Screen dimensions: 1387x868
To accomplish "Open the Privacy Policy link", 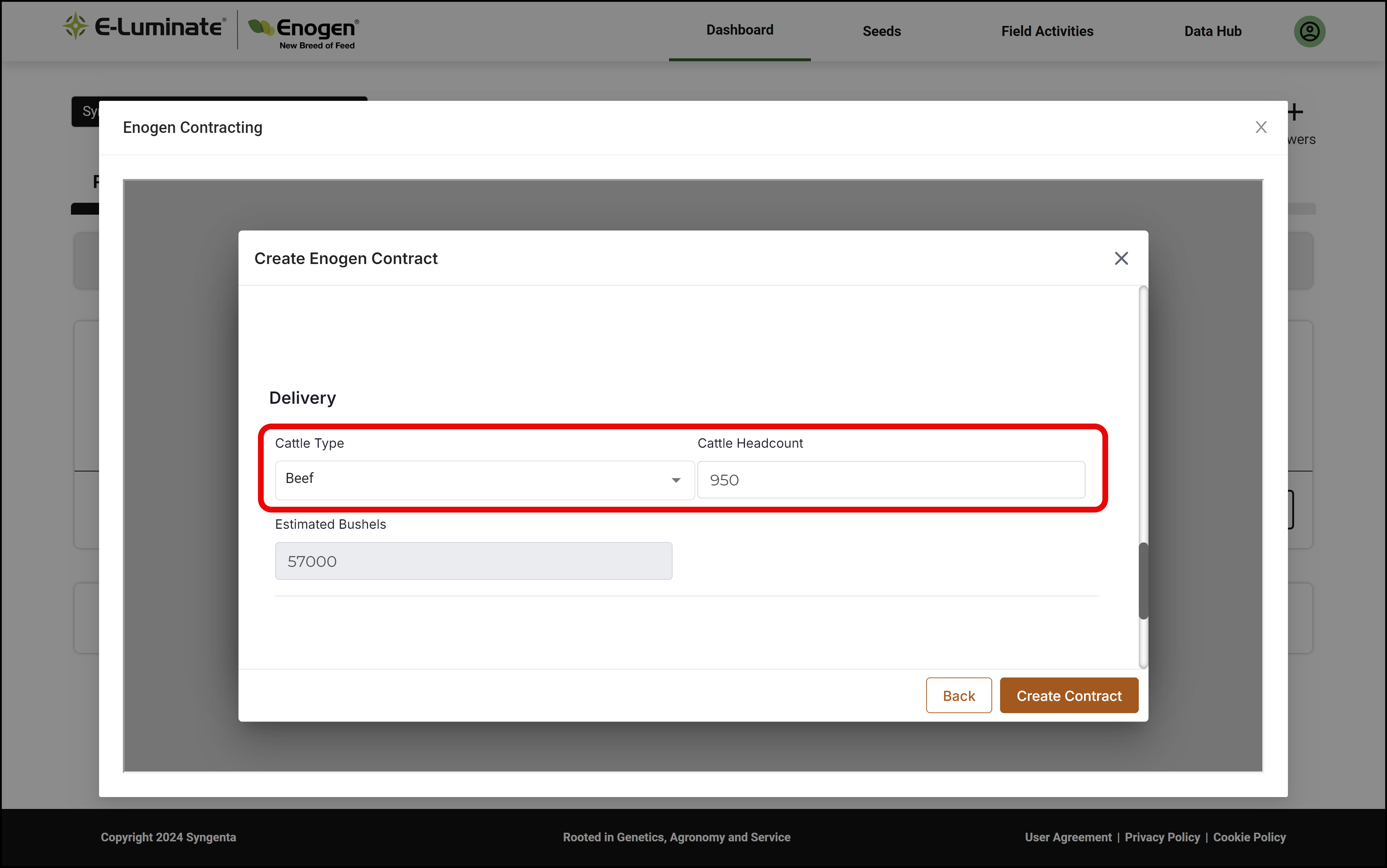I will [1162, 837].
